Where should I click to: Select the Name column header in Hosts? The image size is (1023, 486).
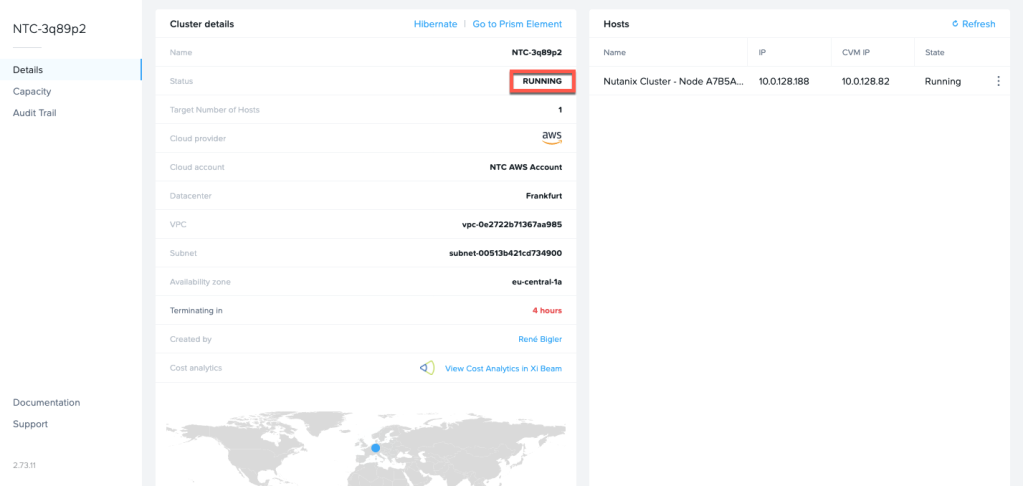[x=615, y=52]
